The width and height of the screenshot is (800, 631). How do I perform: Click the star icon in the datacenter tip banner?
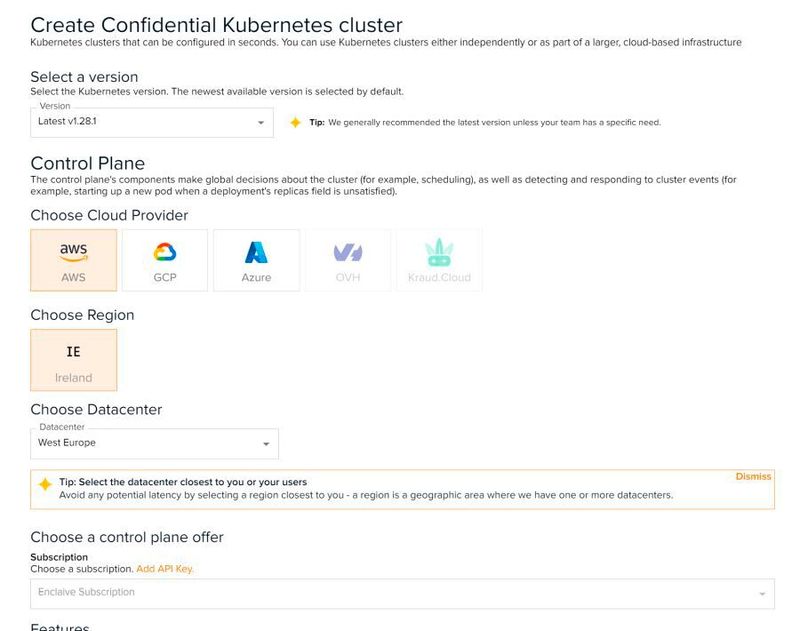45,484
